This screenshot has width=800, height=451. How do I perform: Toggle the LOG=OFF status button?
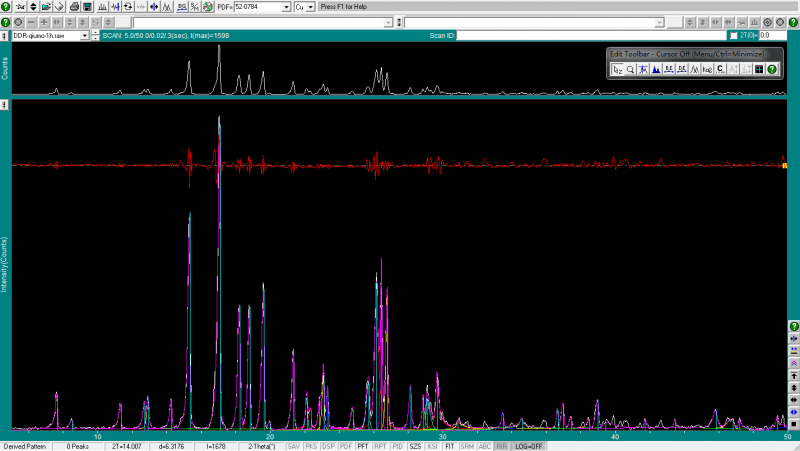click(x=528, y=446)
